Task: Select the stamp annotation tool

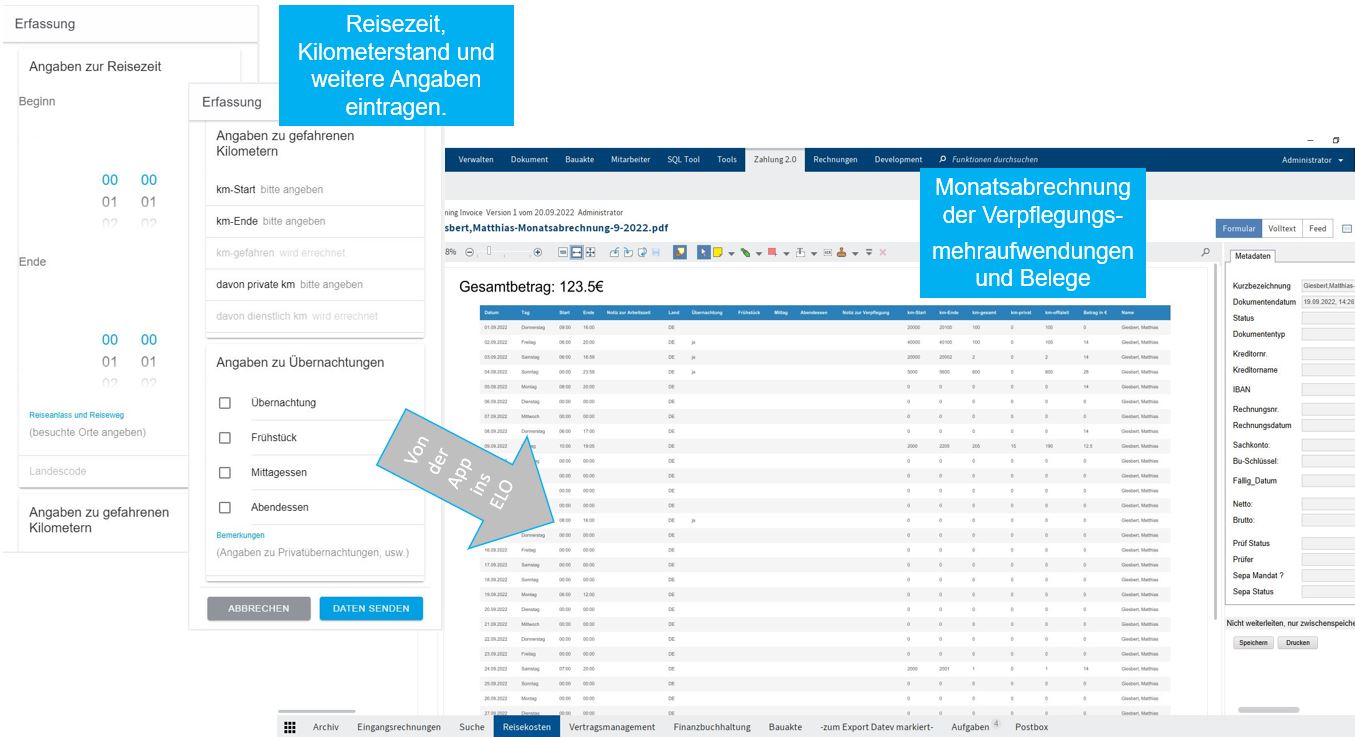Action: click(x=841, y=252)
